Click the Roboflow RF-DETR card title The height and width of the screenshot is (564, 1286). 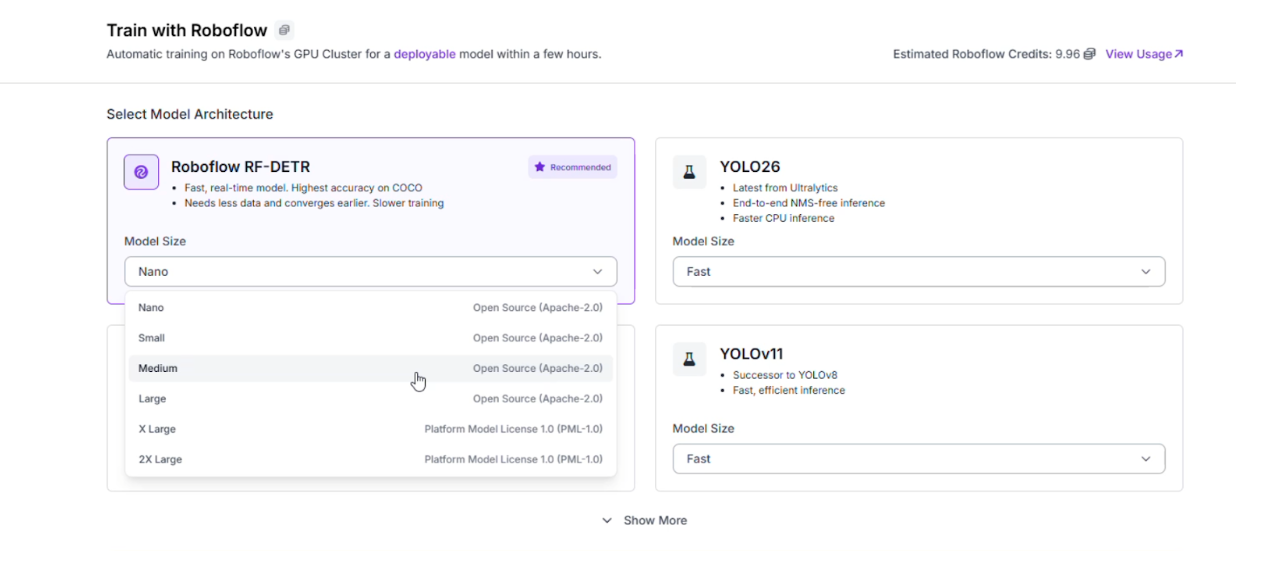click(241, 166)
